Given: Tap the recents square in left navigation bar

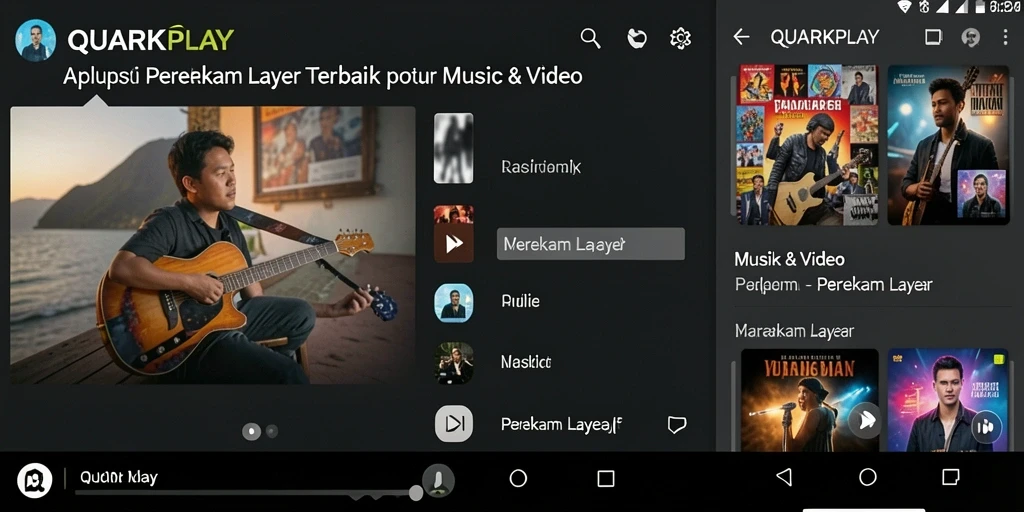Looking at the screenshot, I should coord(606,479).
